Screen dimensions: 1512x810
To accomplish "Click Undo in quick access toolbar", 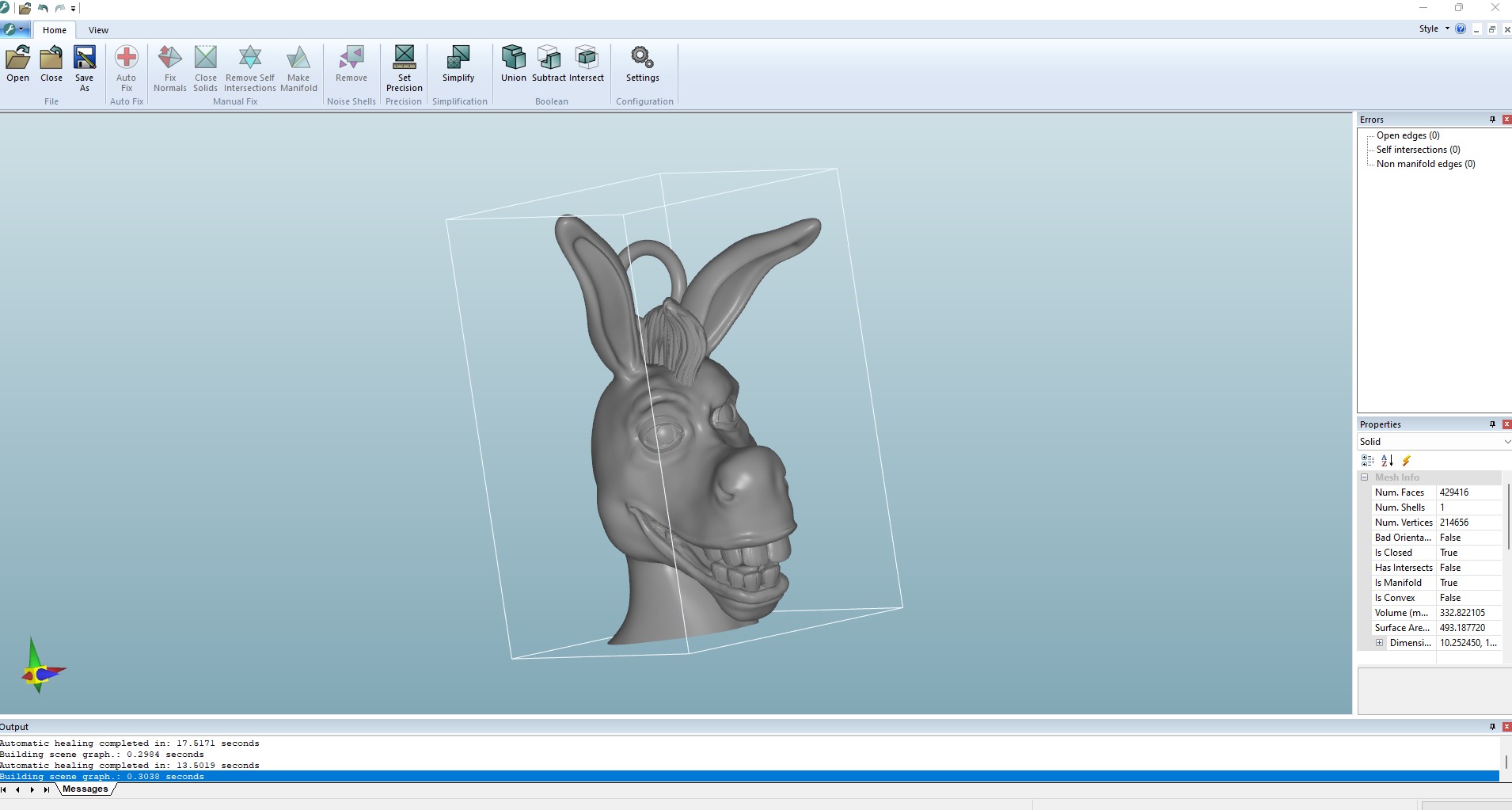I will (x=43, y=8).
